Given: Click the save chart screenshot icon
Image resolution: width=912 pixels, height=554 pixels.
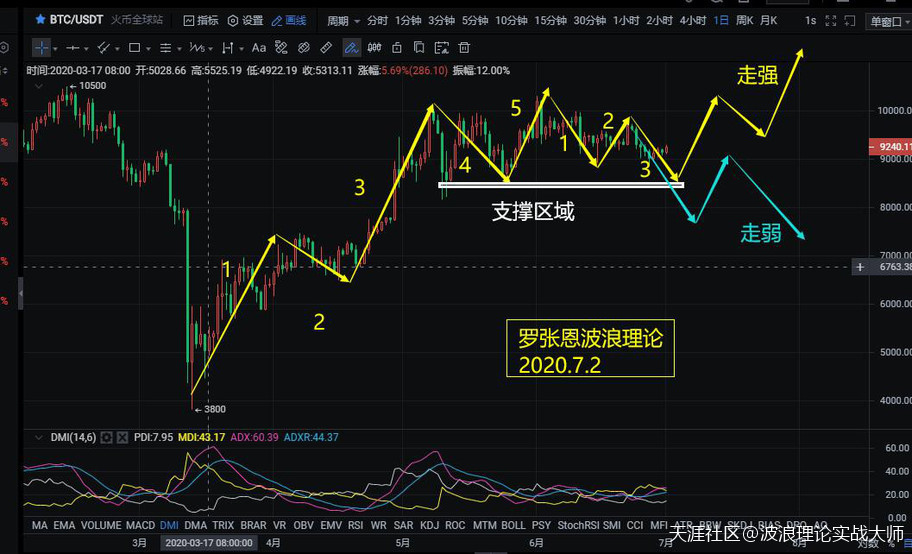Looking at the screenshot, I should [441, 48].
